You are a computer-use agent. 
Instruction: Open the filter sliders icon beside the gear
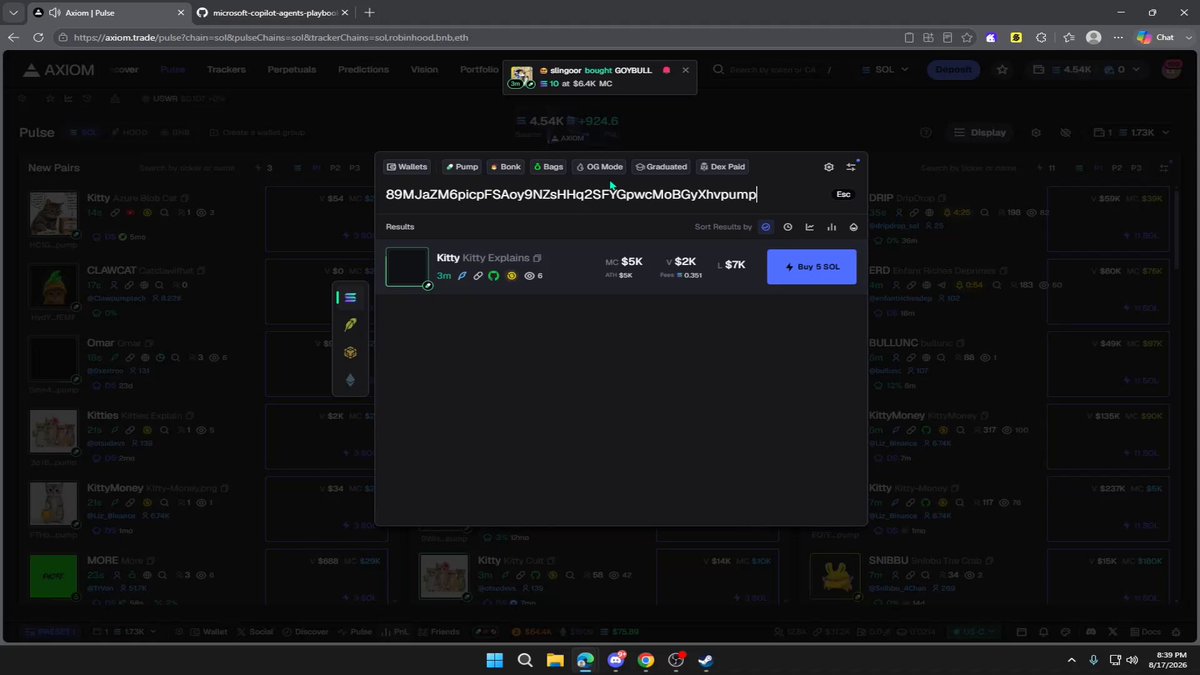click(x=851, y=167)
